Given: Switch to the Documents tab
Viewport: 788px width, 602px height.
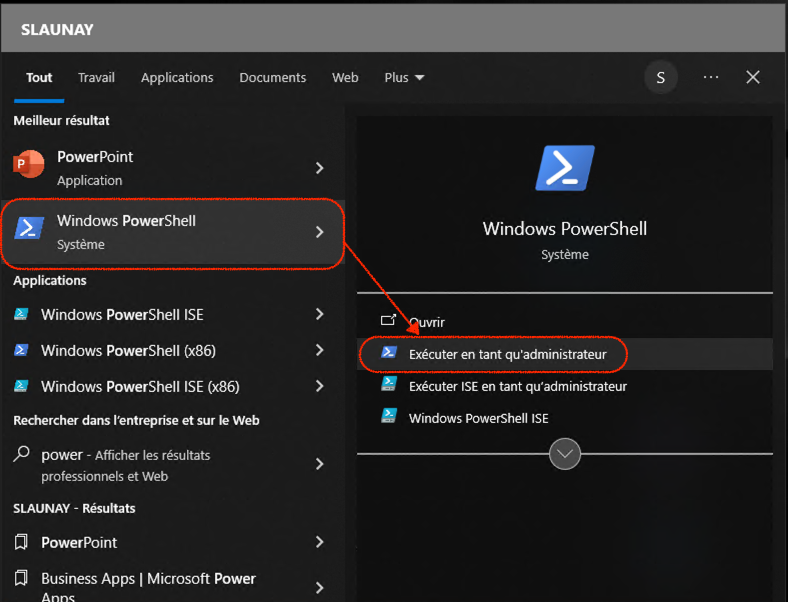Looking at the screenshot, I should click(272, 77).
